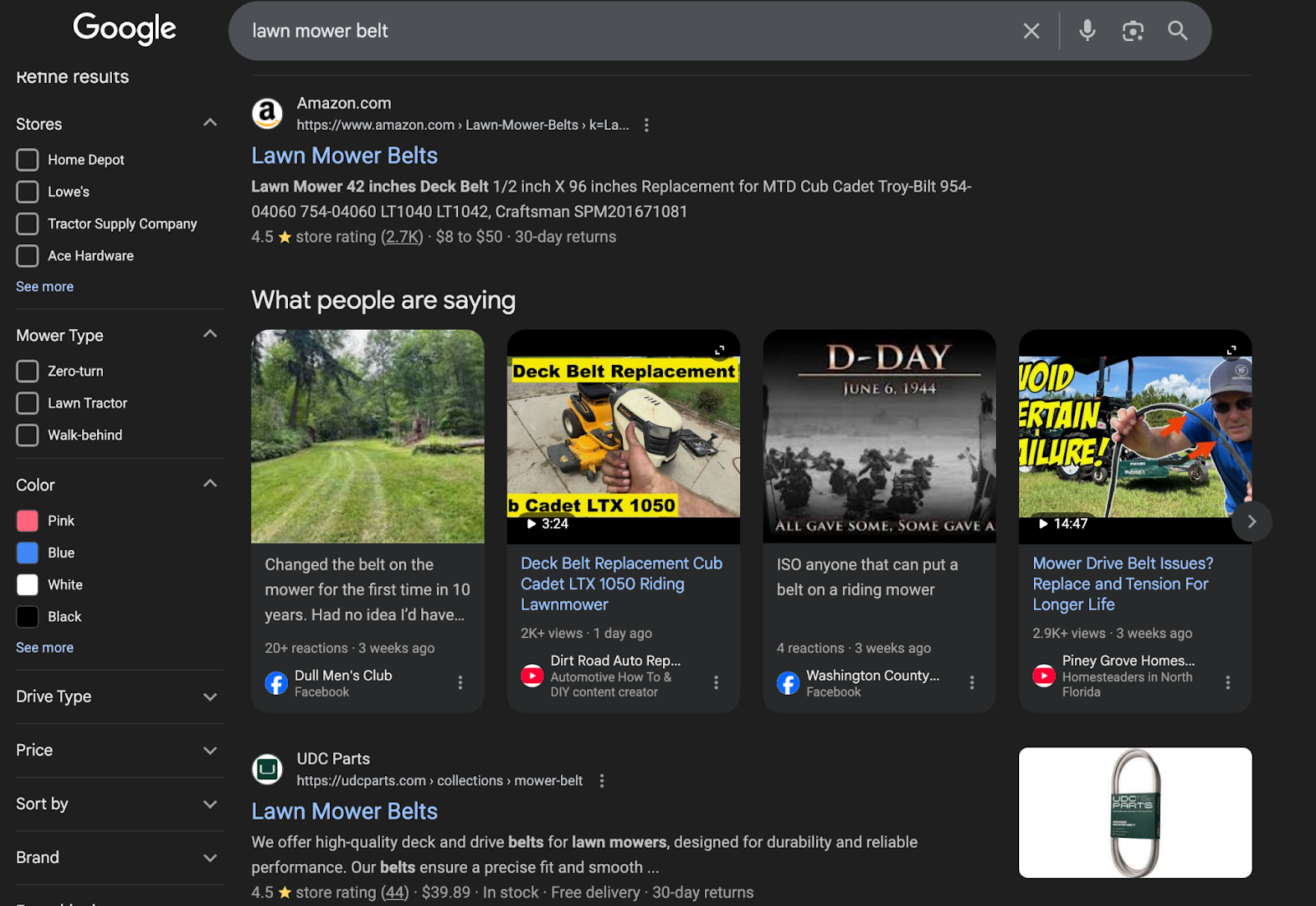
Task: Select the Blue color swatch
Action: click(x=27, y=552)
